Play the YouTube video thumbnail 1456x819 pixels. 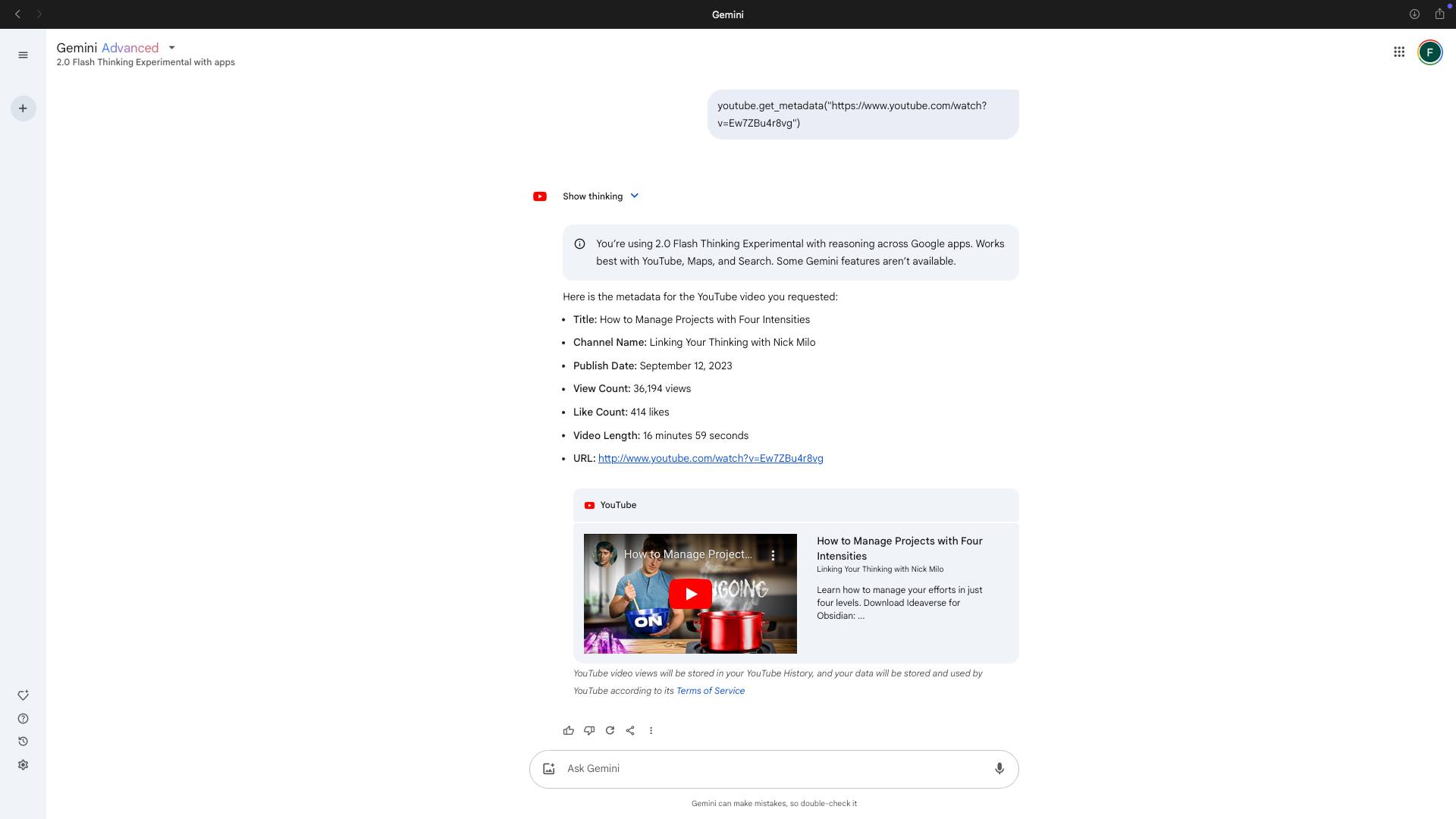click(690, 594)
